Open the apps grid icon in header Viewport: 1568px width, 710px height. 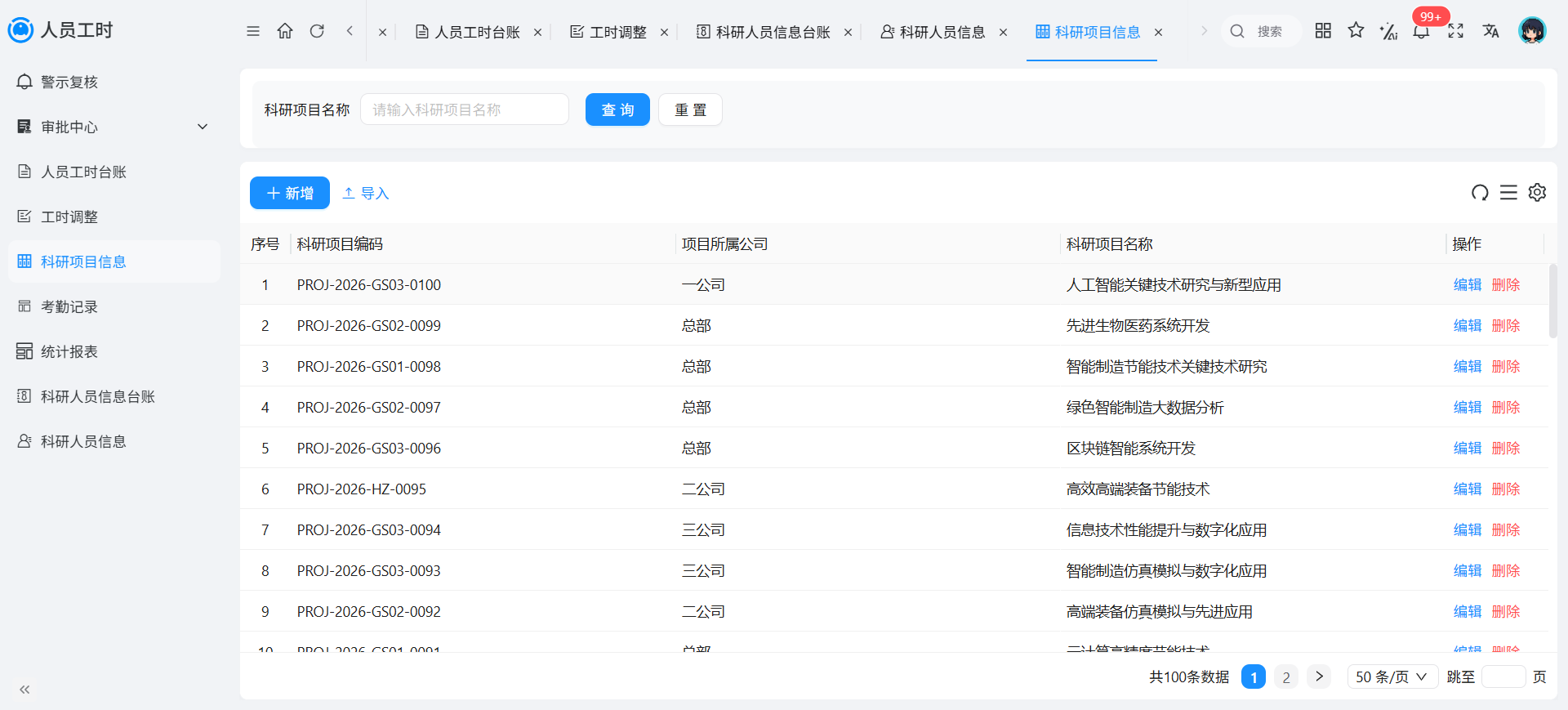pos(1323,30)
